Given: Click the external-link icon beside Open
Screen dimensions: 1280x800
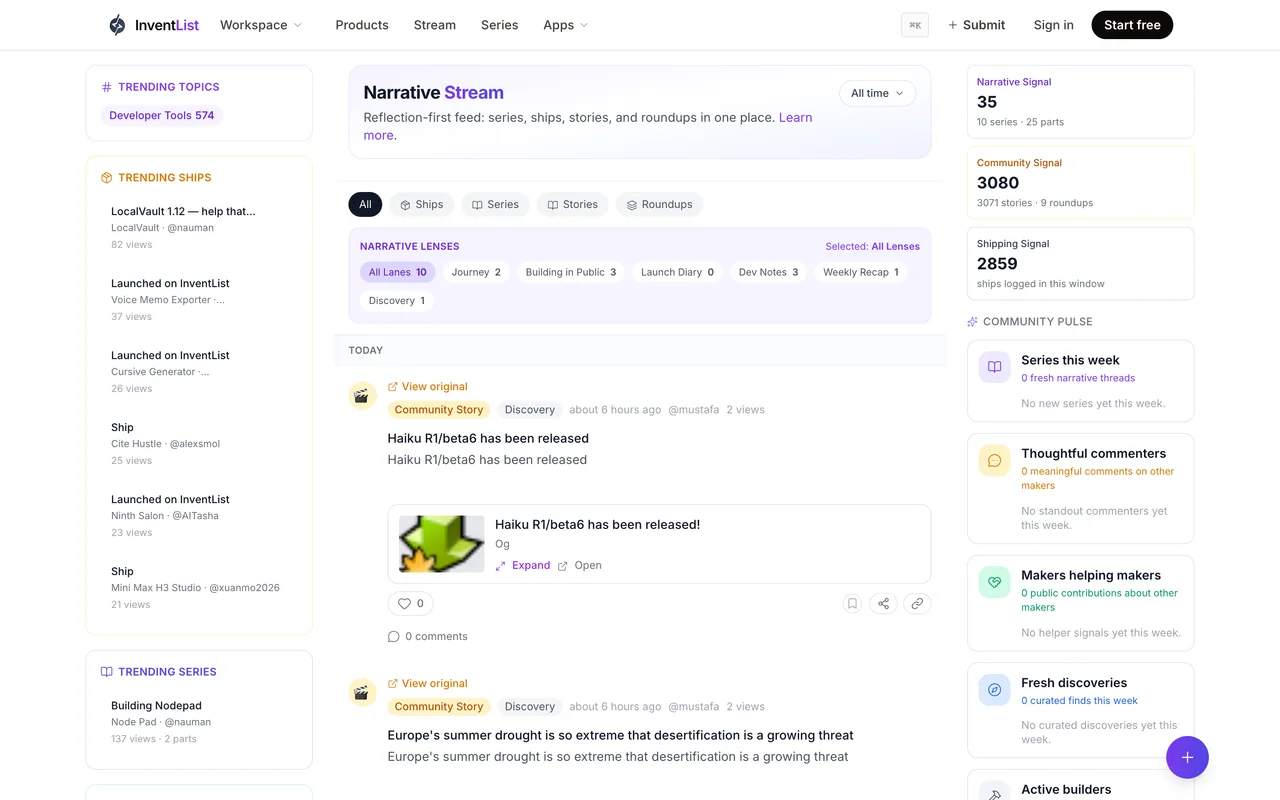Looking at the screenshot, I should pos(563,566).
